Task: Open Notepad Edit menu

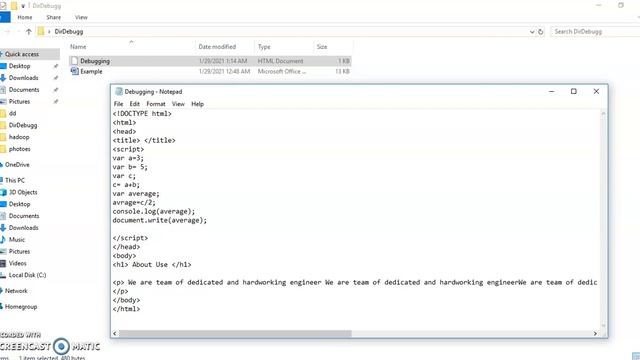Action: point(134,104)
